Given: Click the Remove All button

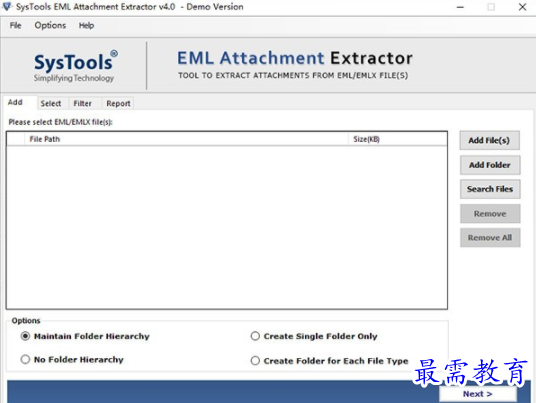Looking at the screenshot, I should (x=490, y=238).
